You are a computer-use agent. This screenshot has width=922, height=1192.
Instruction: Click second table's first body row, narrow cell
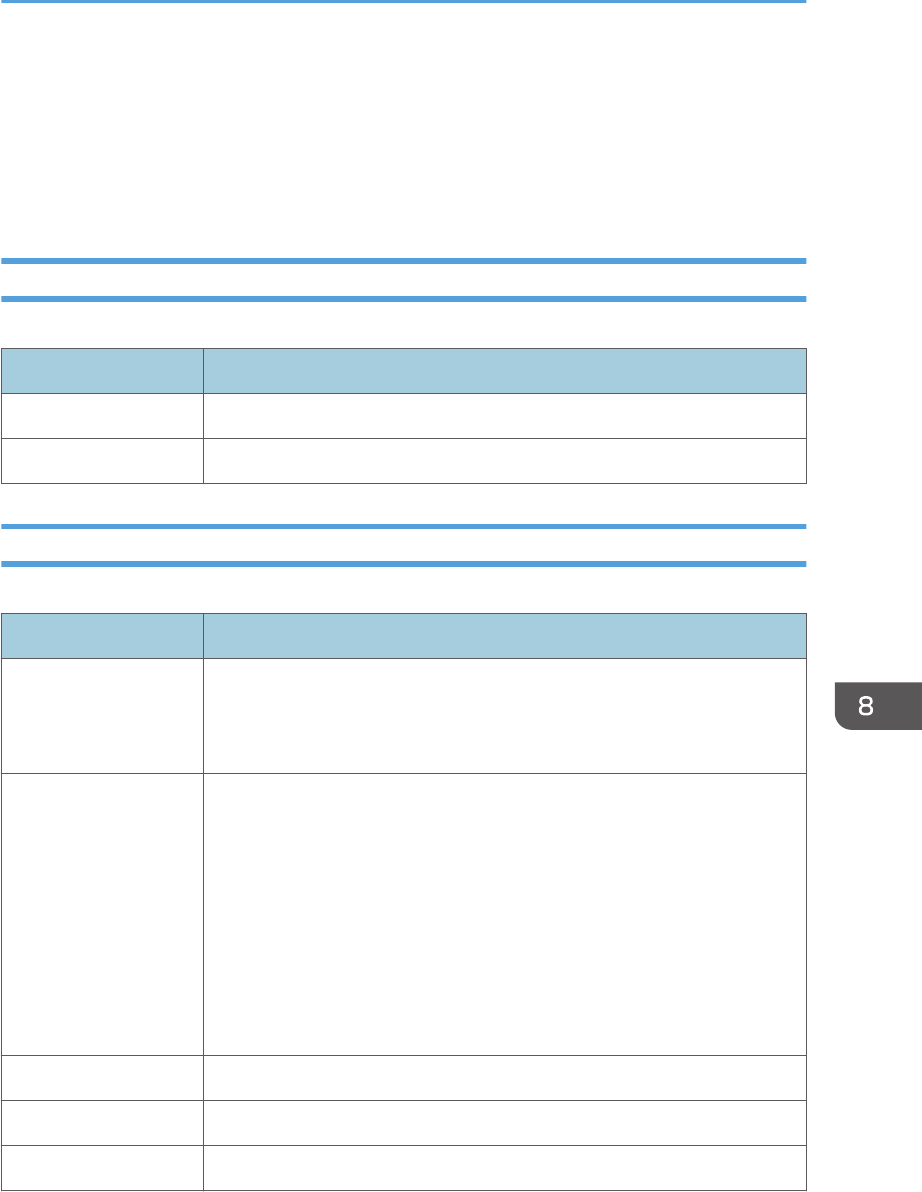click(x=103, y=715)
